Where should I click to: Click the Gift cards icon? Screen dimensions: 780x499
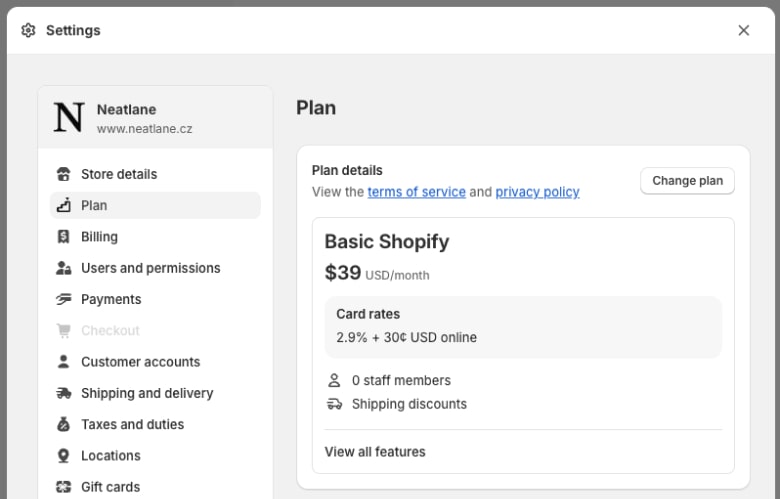pos(63,487)
